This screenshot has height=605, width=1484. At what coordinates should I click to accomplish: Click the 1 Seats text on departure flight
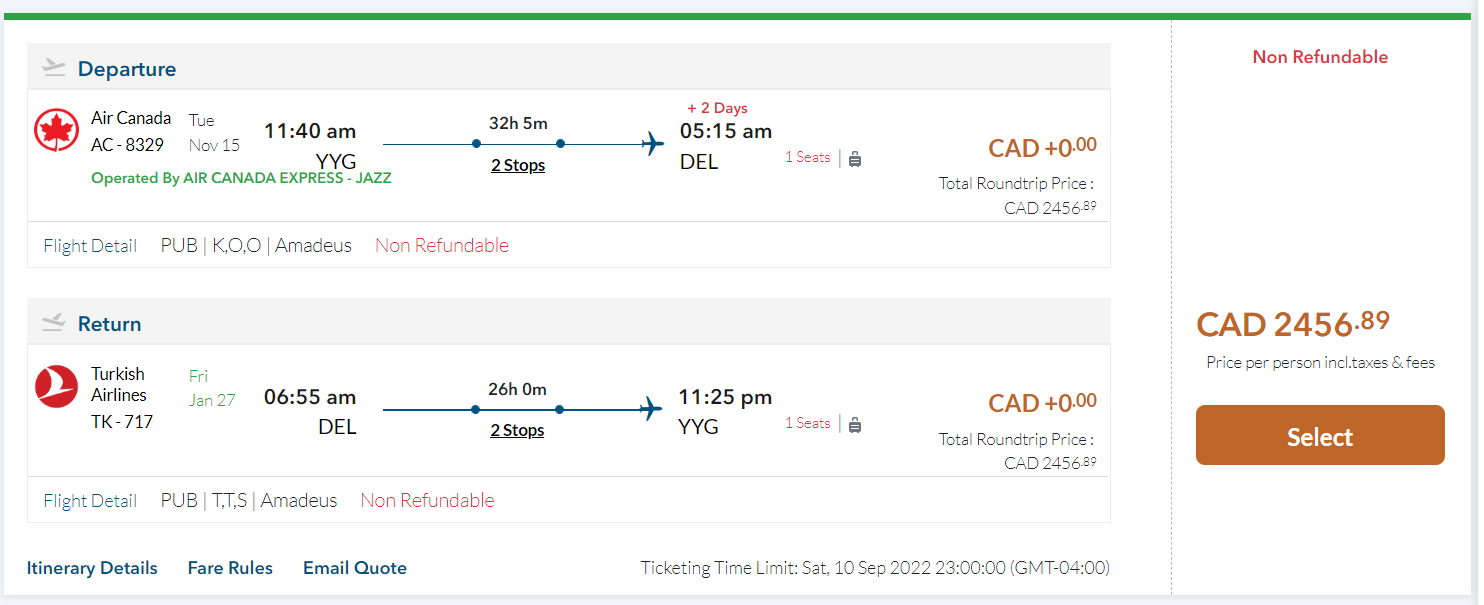click(x=808, y=157)
